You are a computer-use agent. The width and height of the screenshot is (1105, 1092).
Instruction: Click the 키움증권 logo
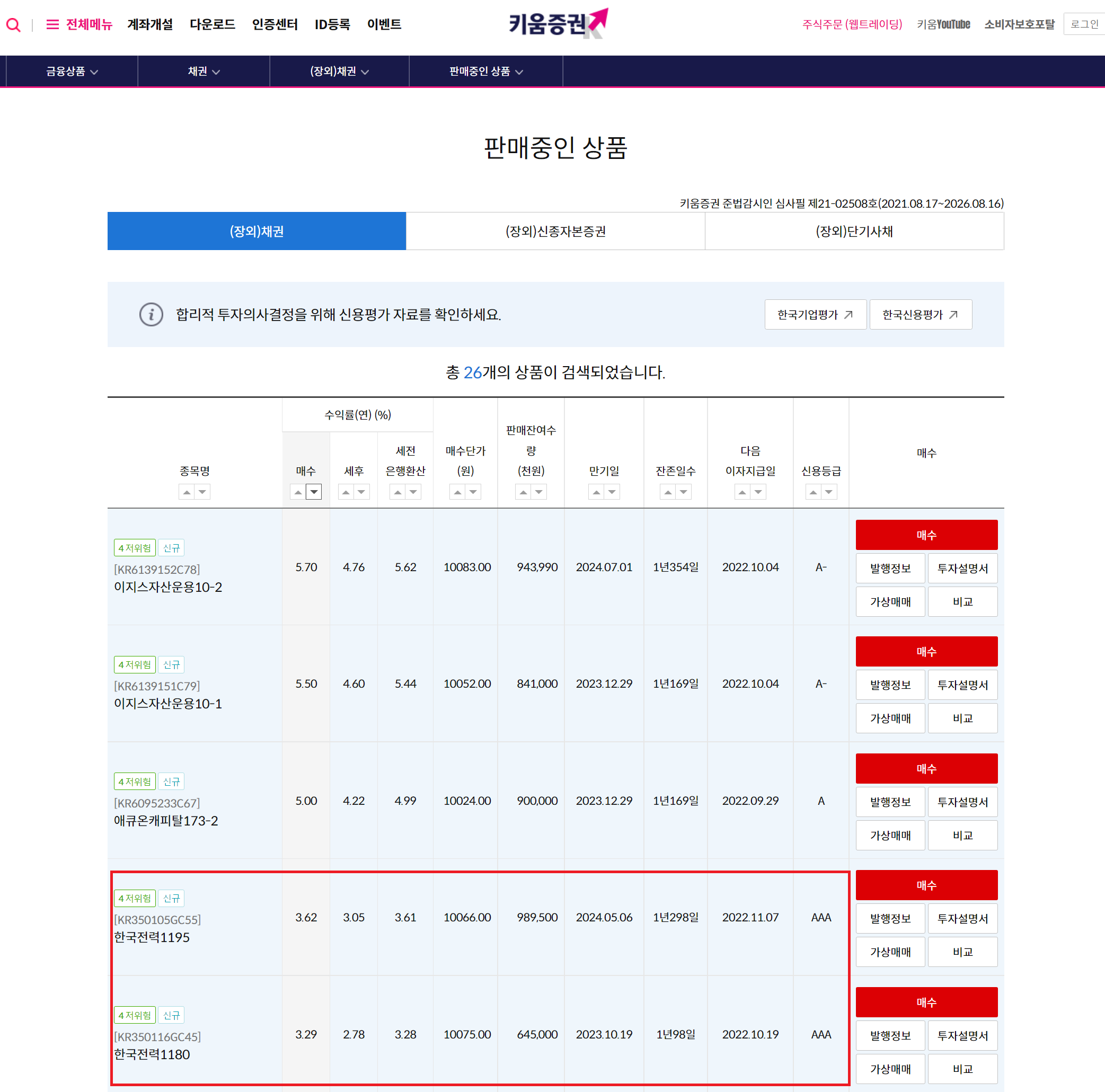click(556, 24)
